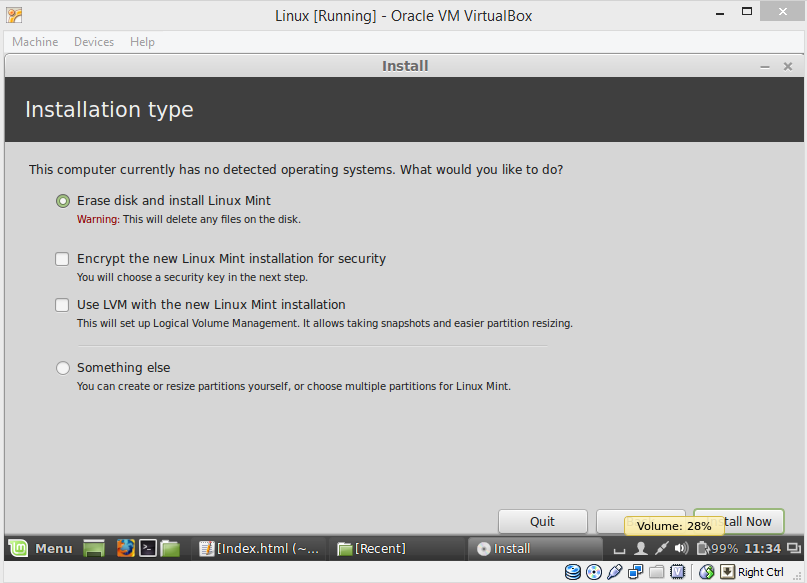Click the VirtualBox network adapters icon
The image size is (807, 583).
pos(636,572)
